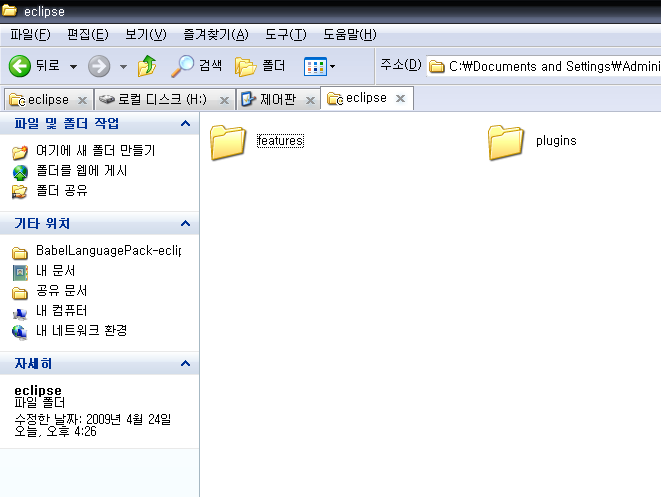Go up one folder level
661x497 pixels.
pyautogui.click(x=147, y=66)
